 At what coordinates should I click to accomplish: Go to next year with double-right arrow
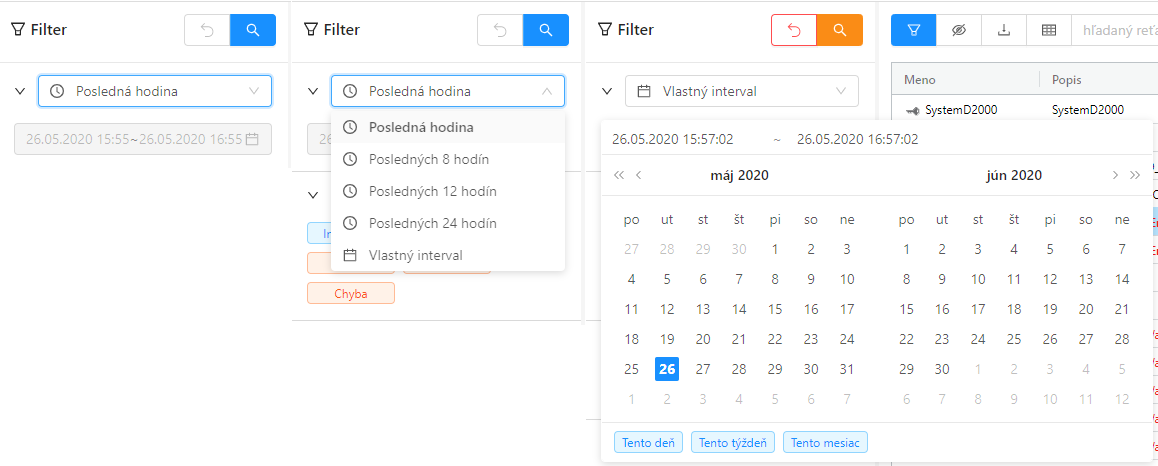(1134, 175)
